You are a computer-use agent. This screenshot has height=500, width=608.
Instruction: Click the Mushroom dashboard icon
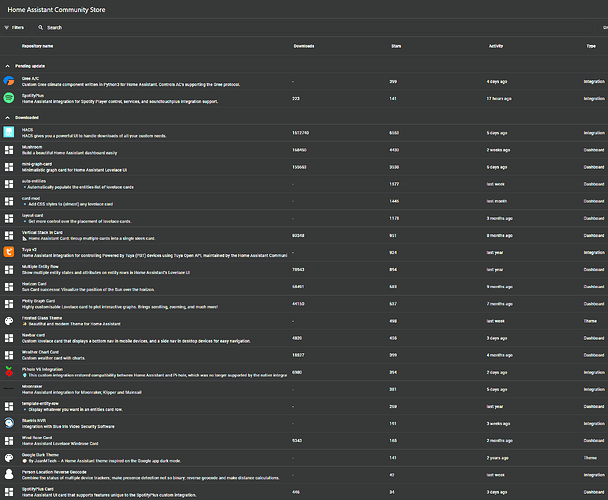(9, 149)
